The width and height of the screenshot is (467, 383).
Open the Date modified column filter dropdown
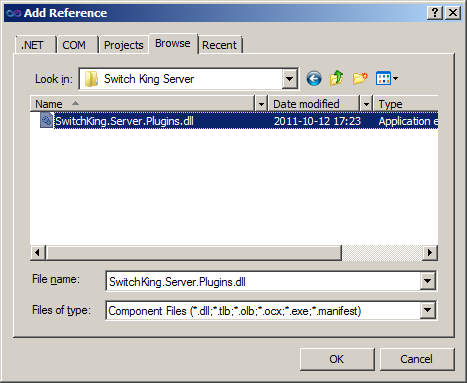[366, 104]
